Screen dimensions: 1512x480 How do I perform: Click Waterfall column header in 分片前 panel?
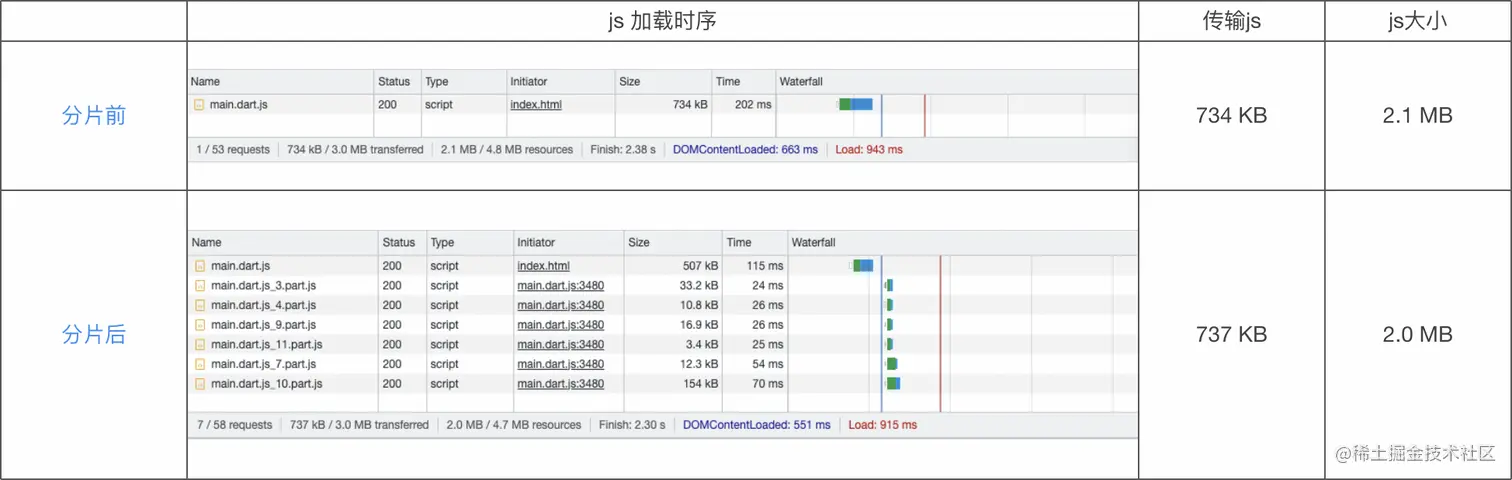957,81
